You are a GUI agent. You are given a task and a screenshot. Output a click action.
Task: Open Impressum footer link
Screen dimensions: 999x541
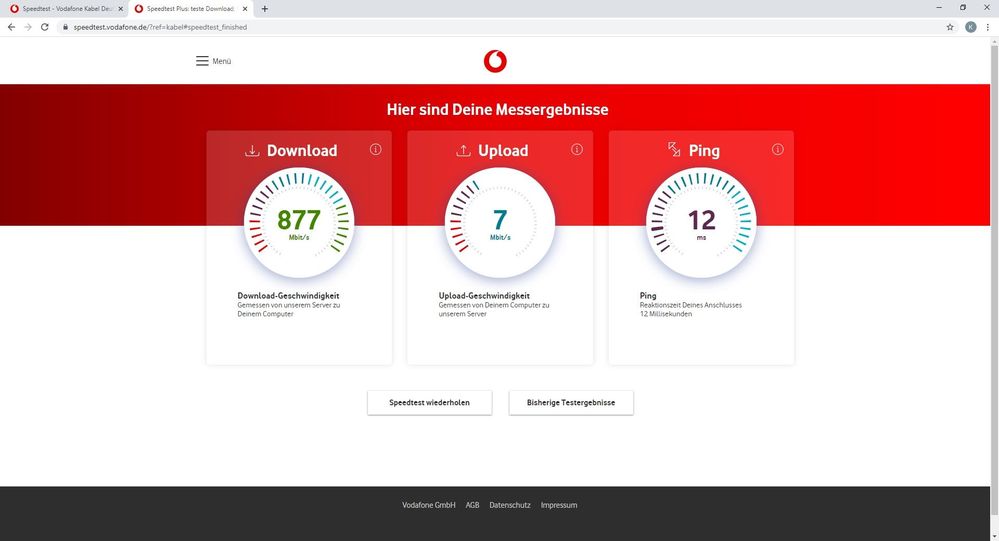coord(559,505)
